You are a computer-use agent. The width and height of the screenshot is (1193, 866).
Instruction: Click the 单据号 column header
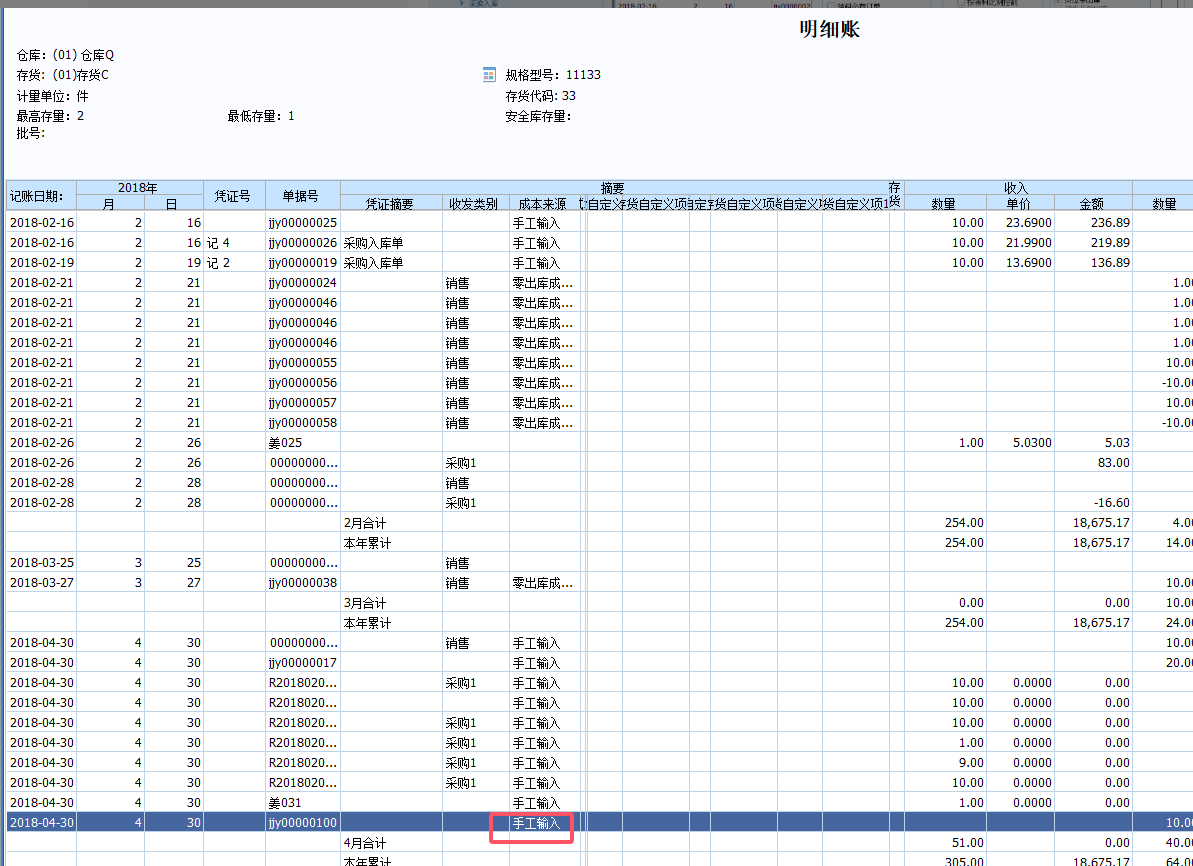(x=302, y=195)
